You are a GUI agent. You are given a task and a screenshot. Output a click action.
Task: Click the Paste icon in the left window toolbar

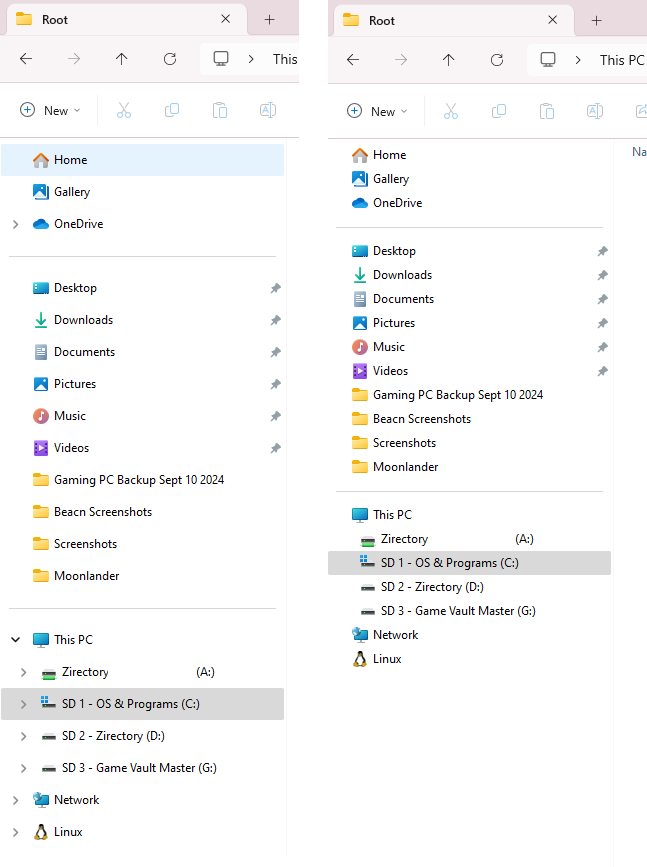pos(220,111)
